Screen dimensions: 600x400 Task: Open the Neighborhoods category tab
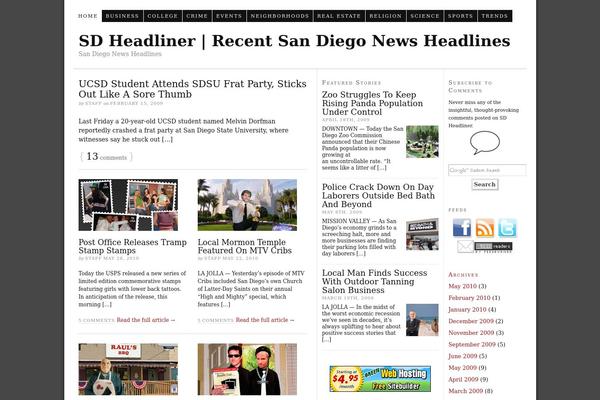click(x=279, y=16)
